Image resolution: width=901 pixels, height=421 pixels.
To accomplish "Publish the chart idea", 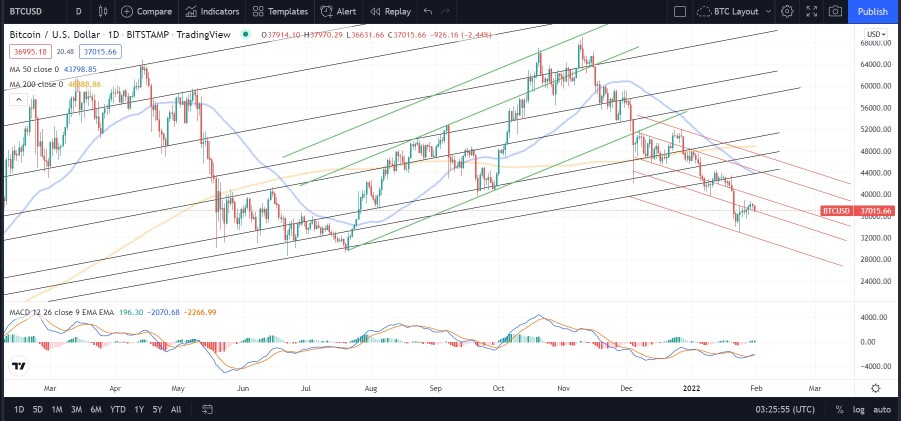I will 872,11.
